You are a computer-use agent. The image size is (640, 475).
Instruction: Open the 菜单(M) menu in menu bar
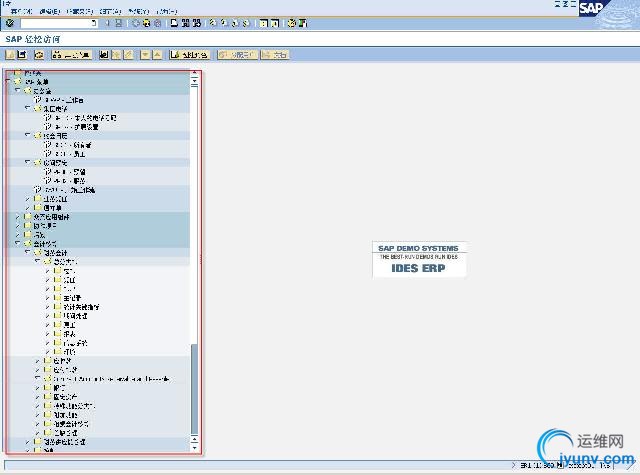(22, 11)
